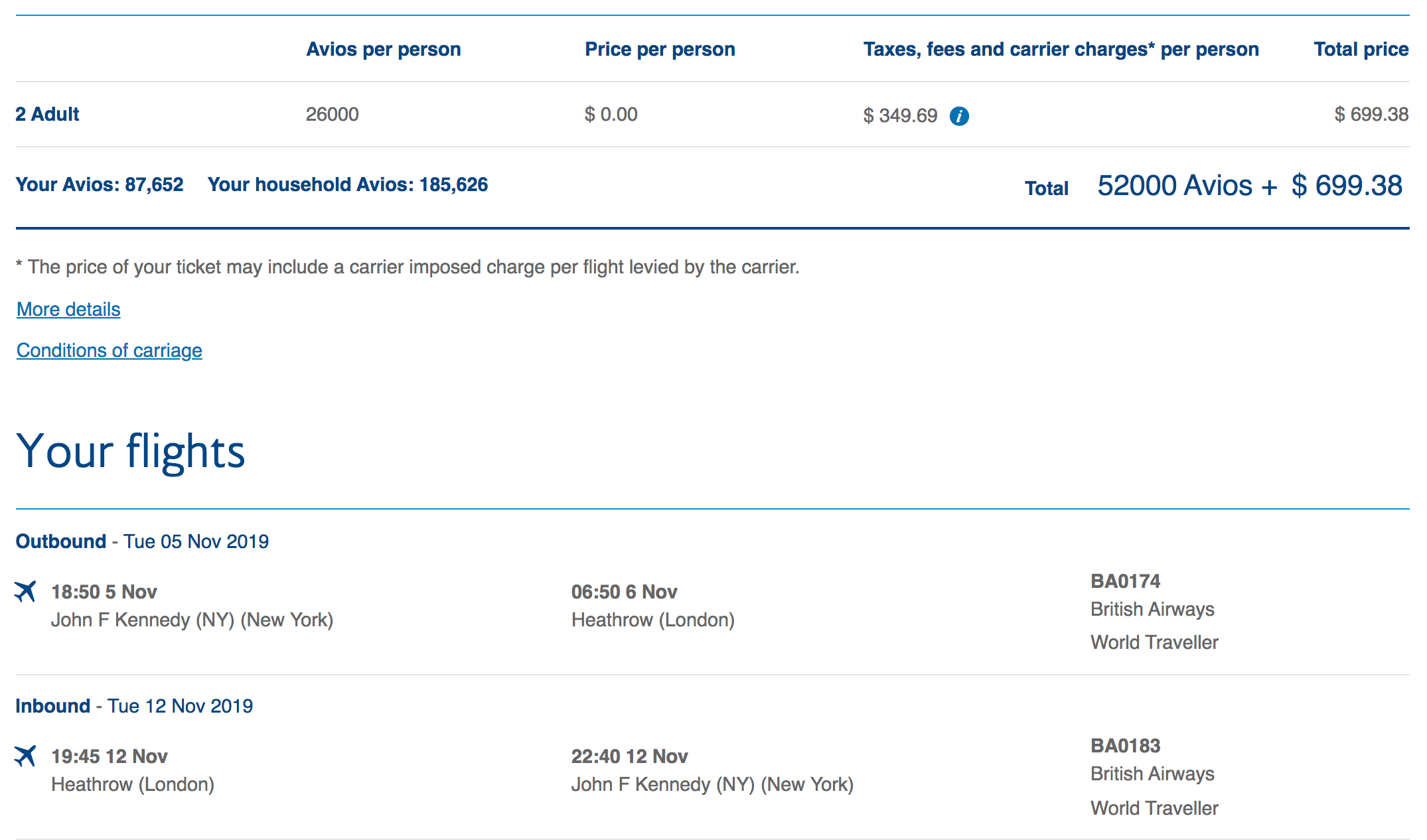Screen dimensions: 1427x840
Task: Click Your household Avios: 185,626 text
Action: click(x=348, y=184)
